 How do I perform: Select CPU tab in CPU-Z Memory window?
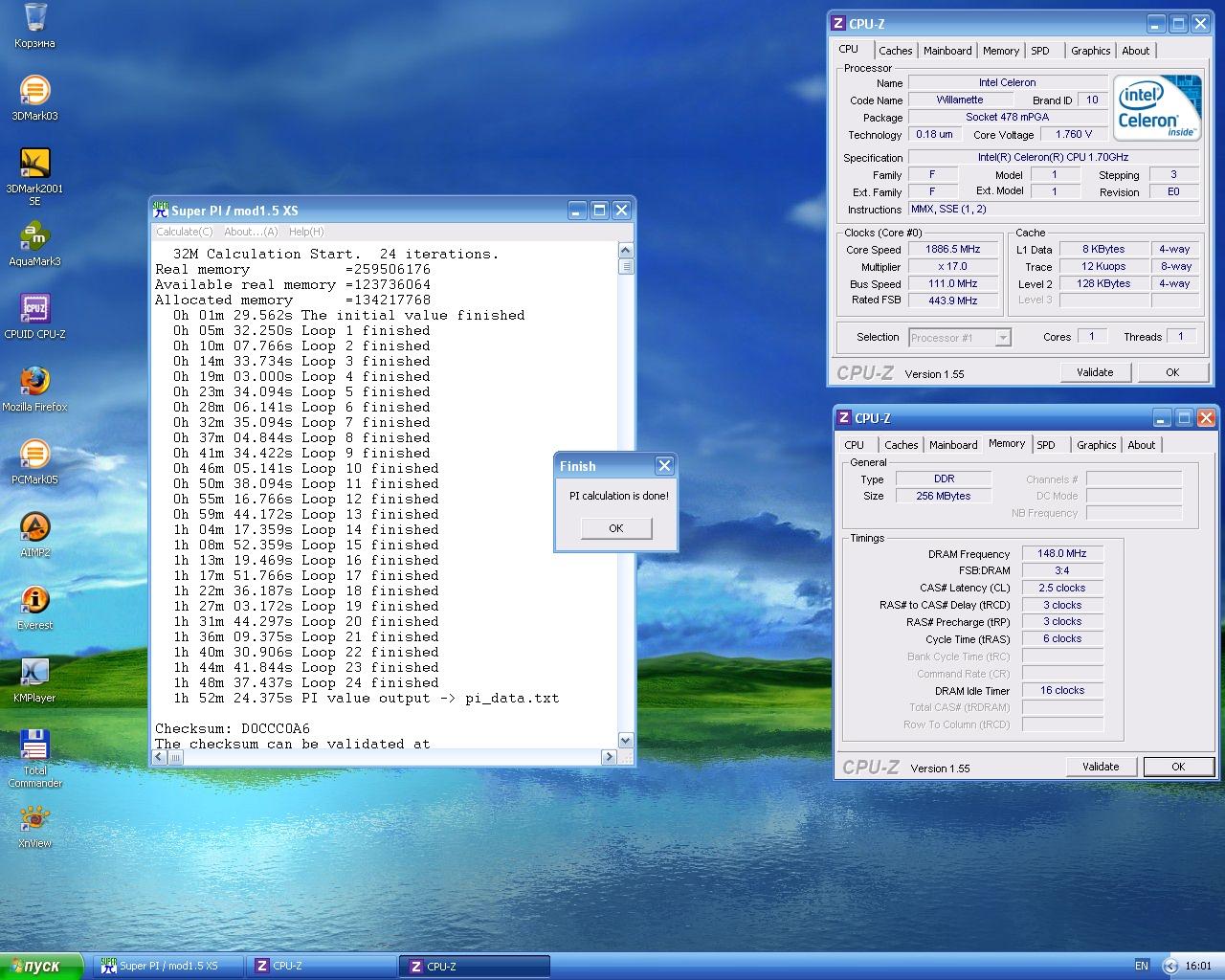point(855,445)
